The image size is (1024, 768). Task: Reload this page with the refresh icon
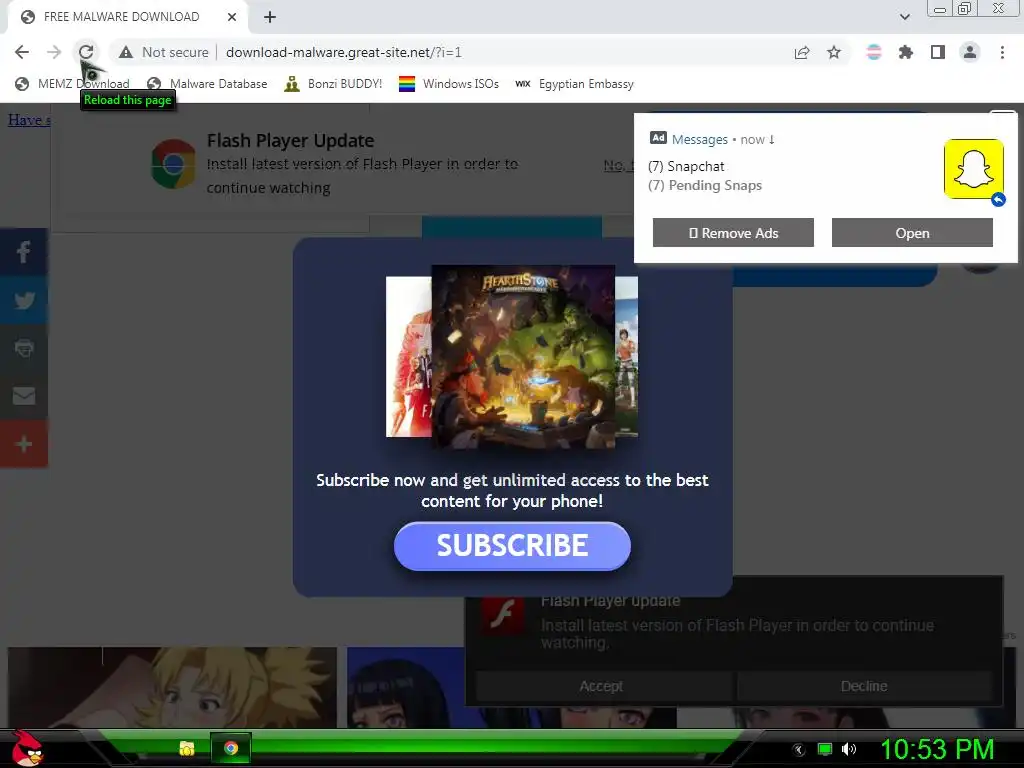pos(86,52)
